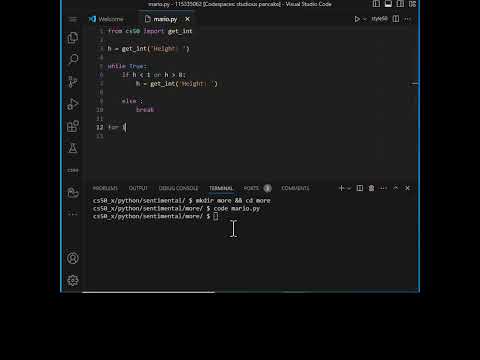This screenshot has height=360, width=480.
Task: Open the Extensions view
Action: coord(73,126)
